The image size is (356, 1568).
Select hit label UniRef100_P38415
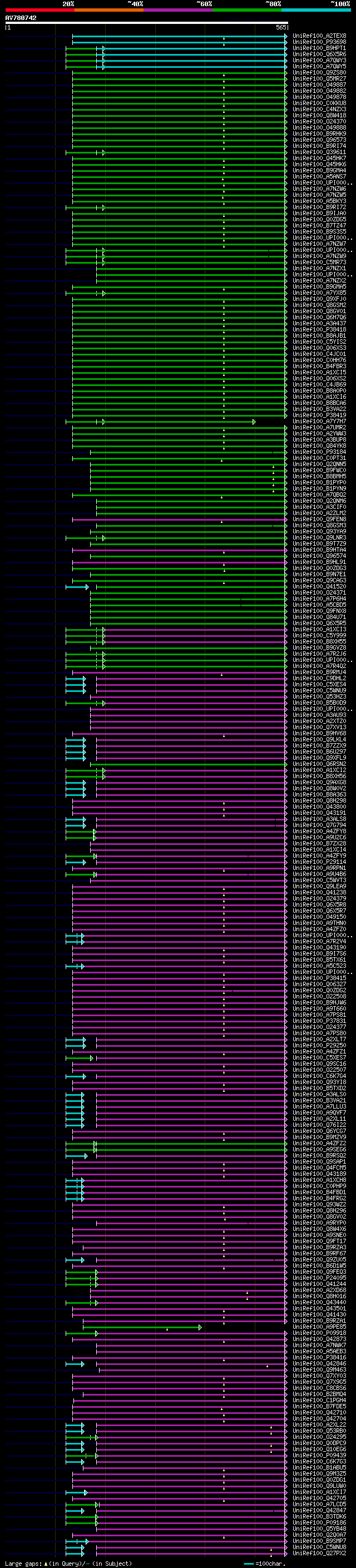(319, 978)
